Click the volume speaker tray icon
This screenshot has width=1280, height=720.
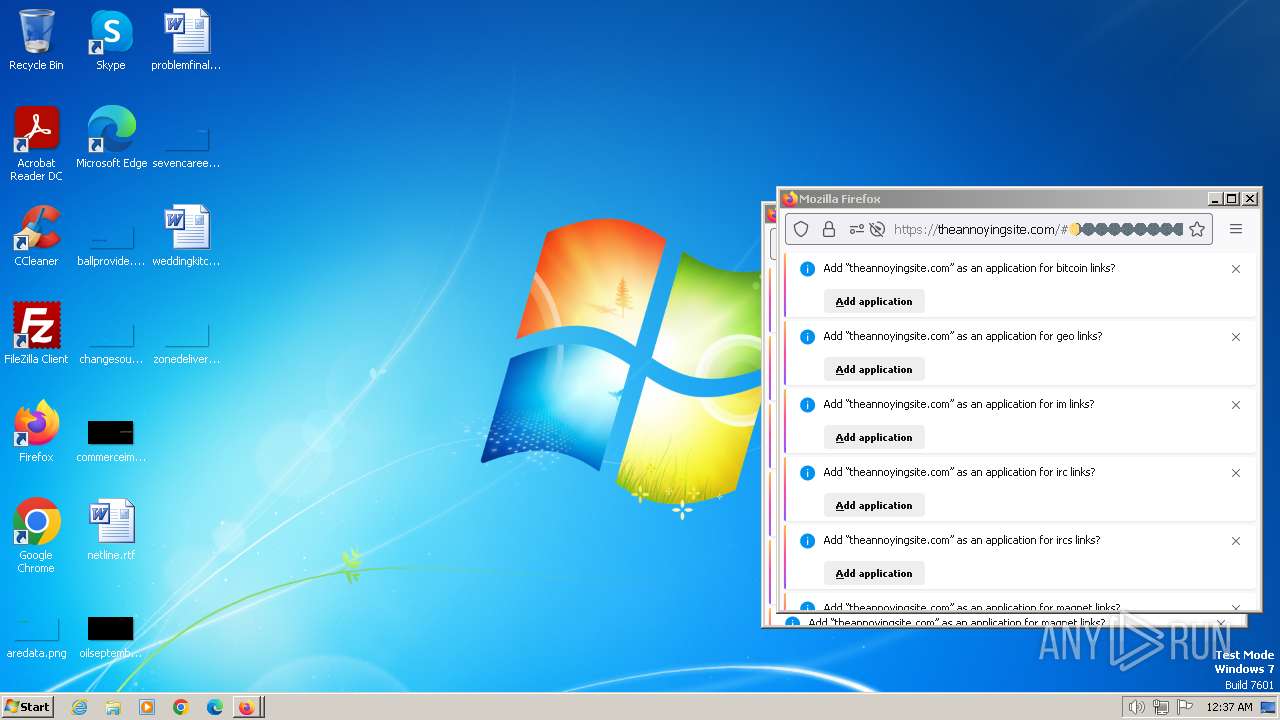[1136, 707]
